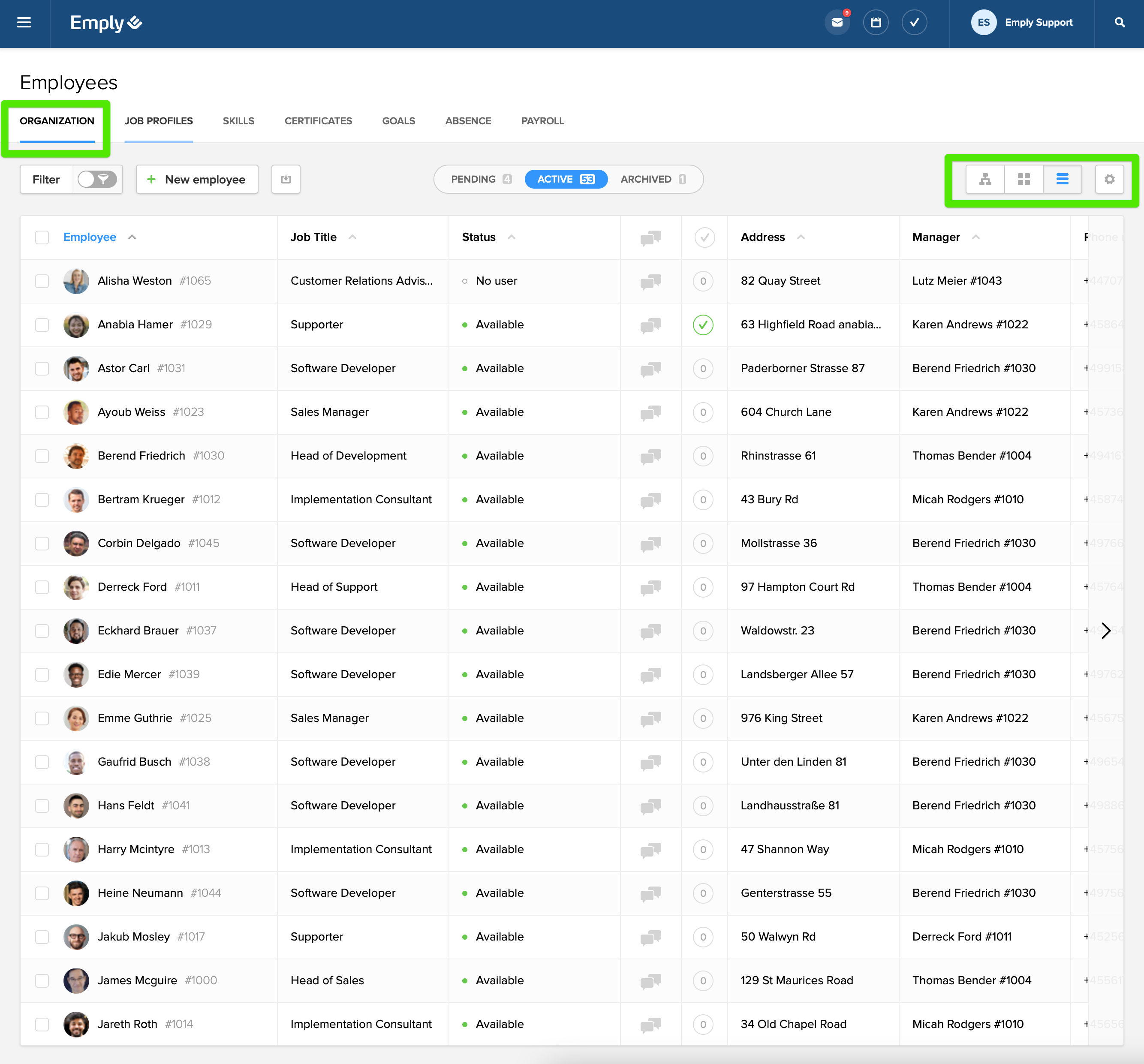Open the tasks checkmark icon in header
Image resolution: width=1144 pixels, height=1064 pixels.
pos(914,22)
